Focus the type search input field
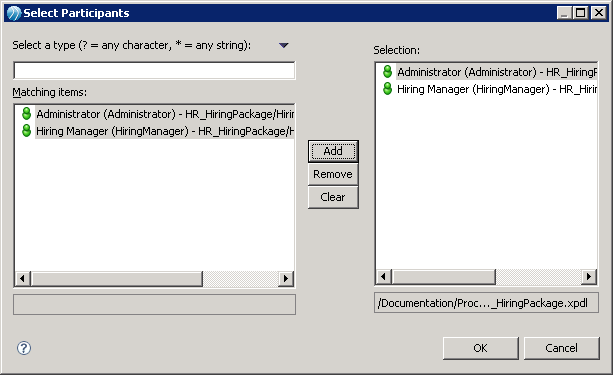The image size is (613, 375). (154, 71)
